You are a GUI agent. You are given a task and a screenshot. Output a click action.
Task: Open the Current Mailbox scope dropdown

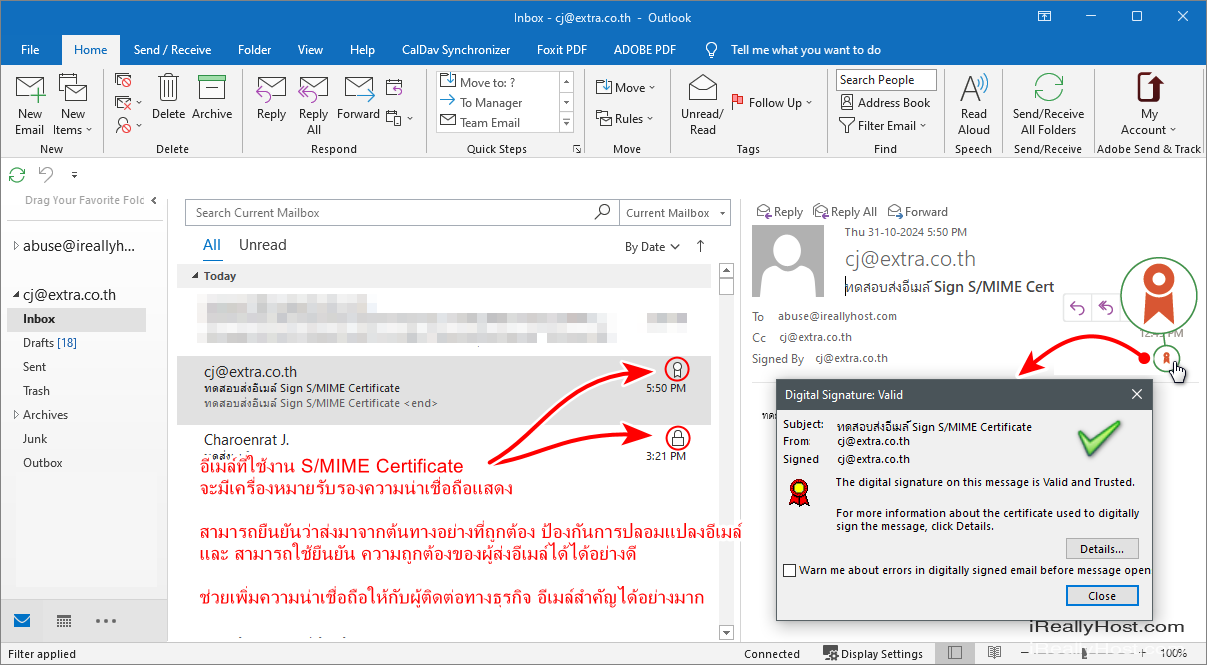(675, 213)
